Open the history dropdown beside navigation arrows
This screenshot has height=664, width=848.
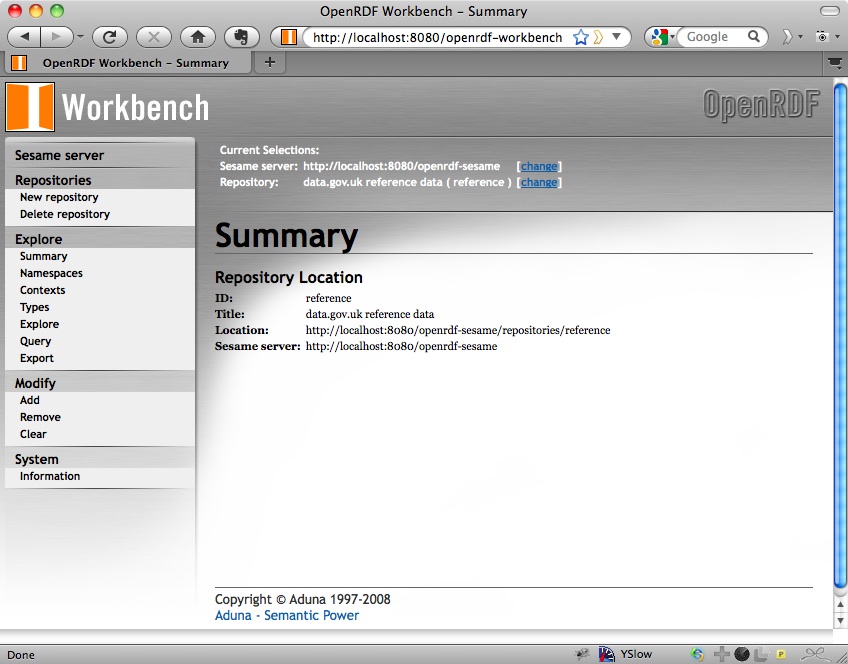(x=81, y=37)
